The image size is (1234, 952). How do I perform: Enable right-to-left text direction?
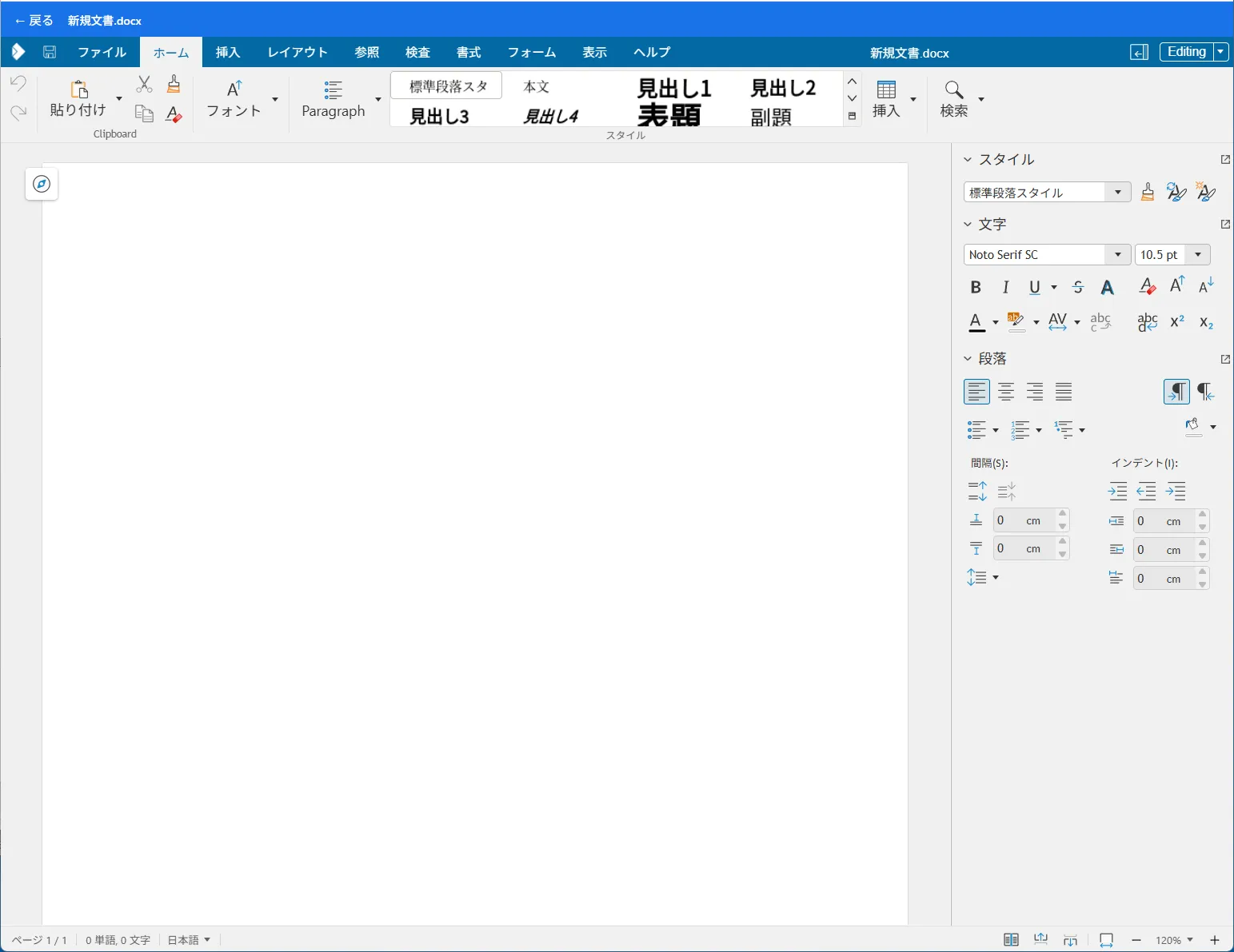pos(1205,392)
